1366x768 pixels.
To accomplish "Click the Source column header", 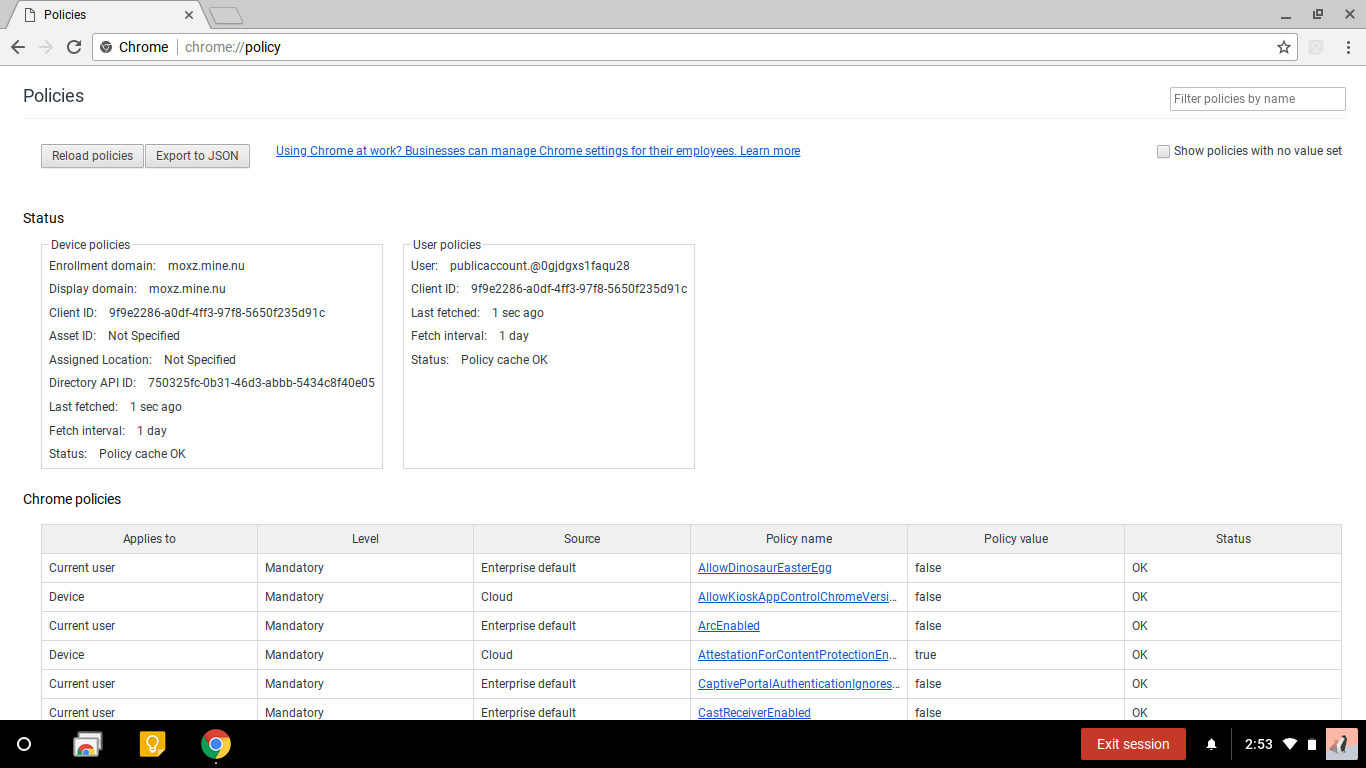I will point(582,539).
